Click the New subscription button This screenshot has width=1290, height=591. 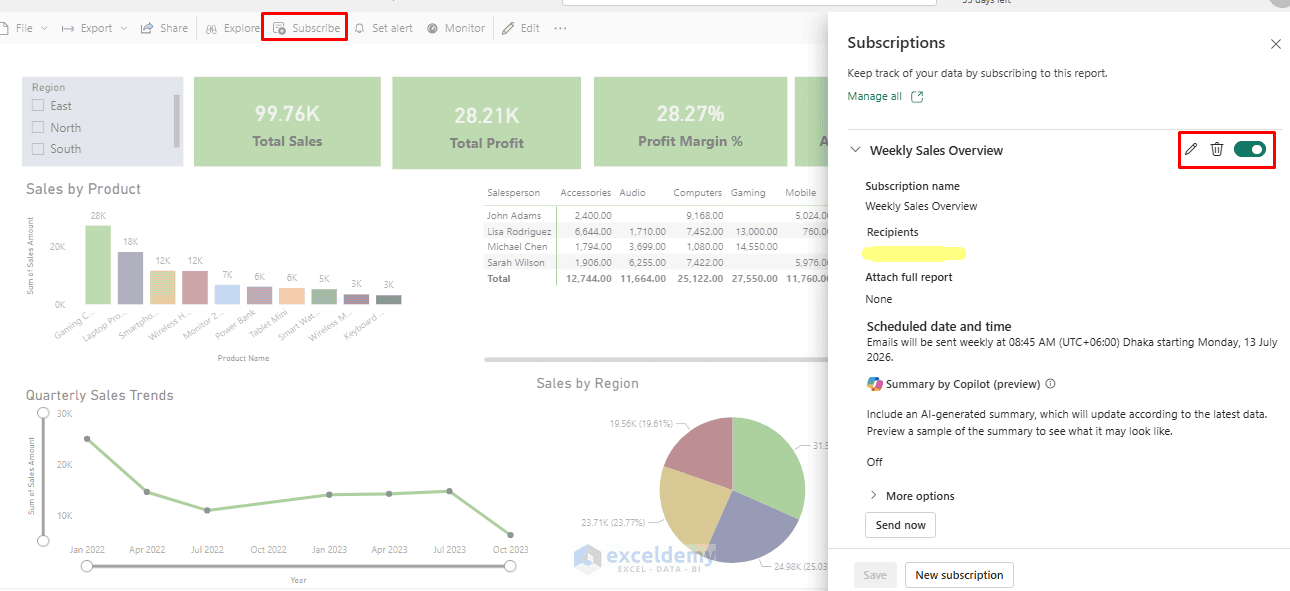coord(959,575)
